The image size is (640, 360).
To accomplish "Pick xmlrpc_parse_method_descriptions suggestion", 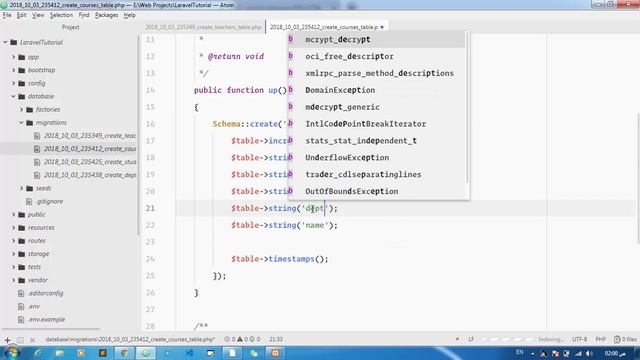I will [376, 73].
